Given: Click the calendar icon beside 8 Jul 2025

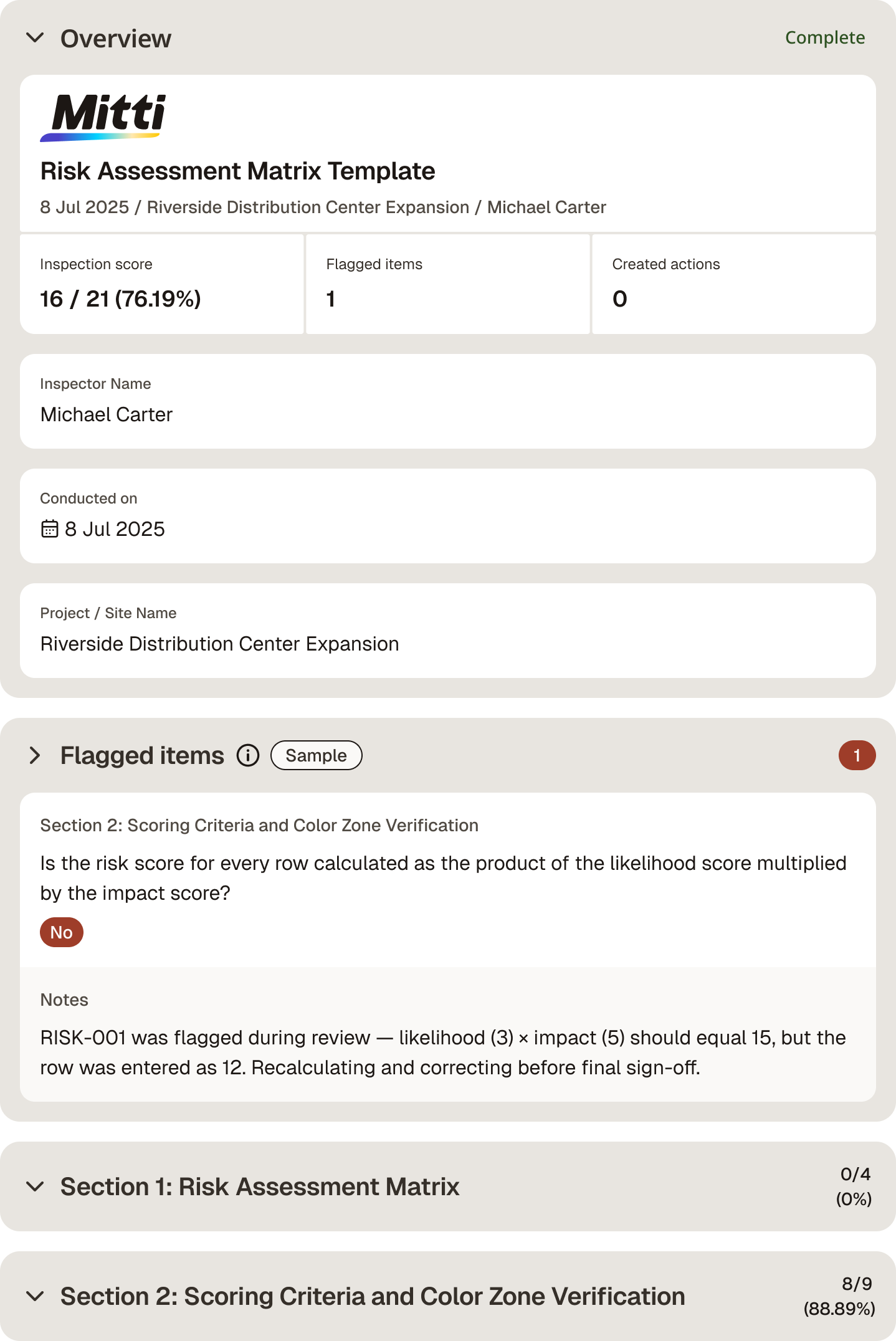Looking at the screenshot, I should 50,529.
